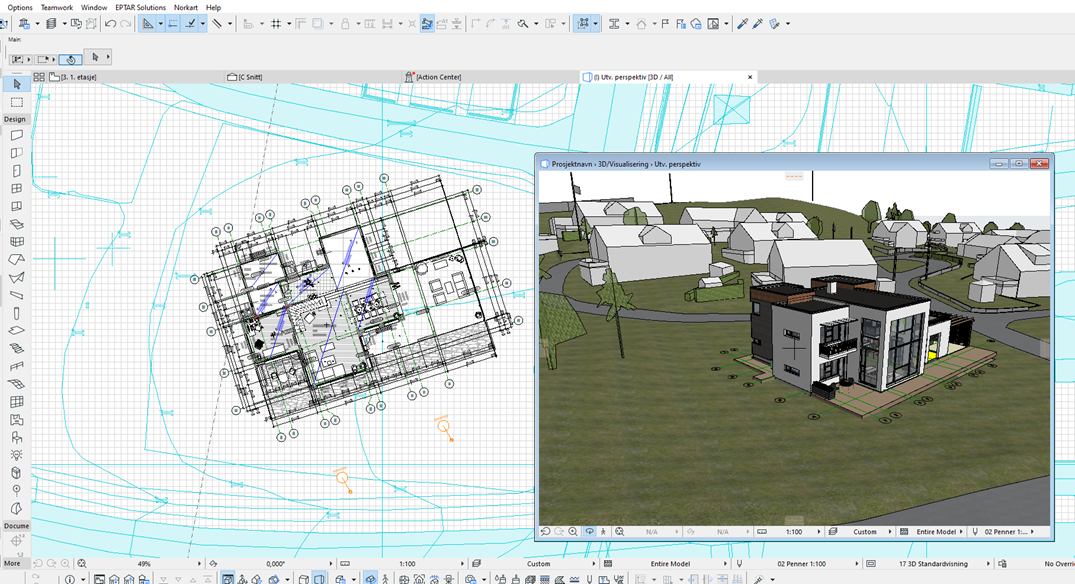Image resolution: width=1075 pixels, height=584 pixels.
Task: Collapse the Design toolbox header
Action: pos(15,119)
